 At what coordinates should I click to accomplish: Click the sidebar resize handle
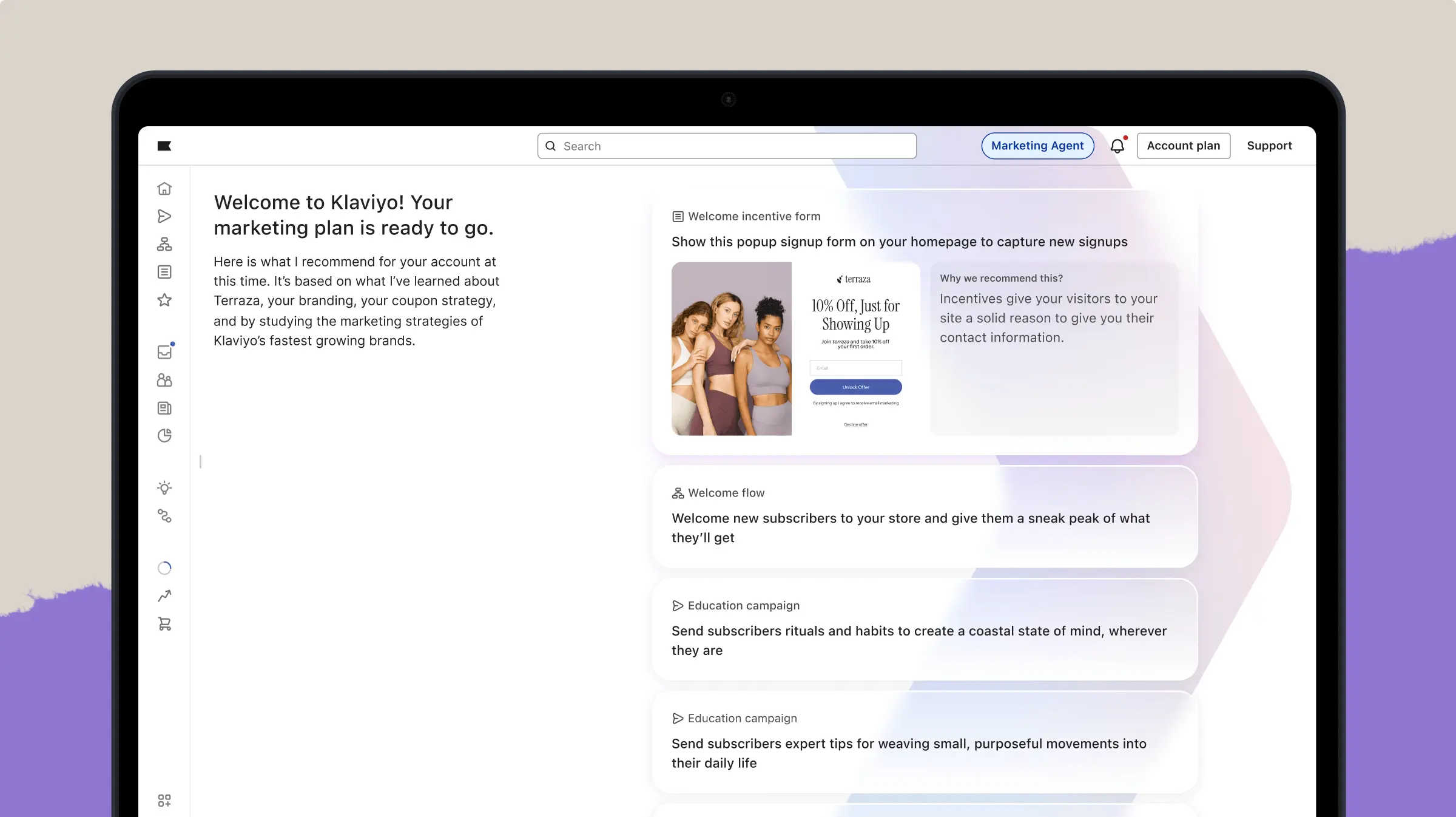[x=200, y=462]
